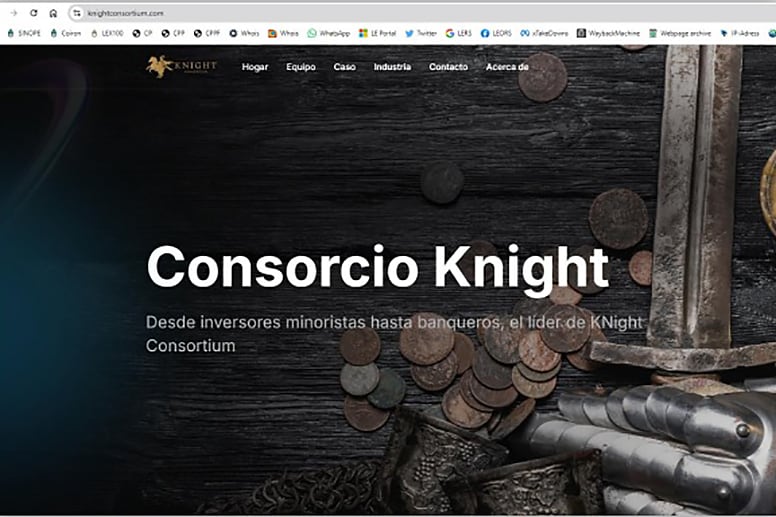Open the WaybackMachine bookmark
Viewport: 776px width, 517px height.
(x=608, y=33)
